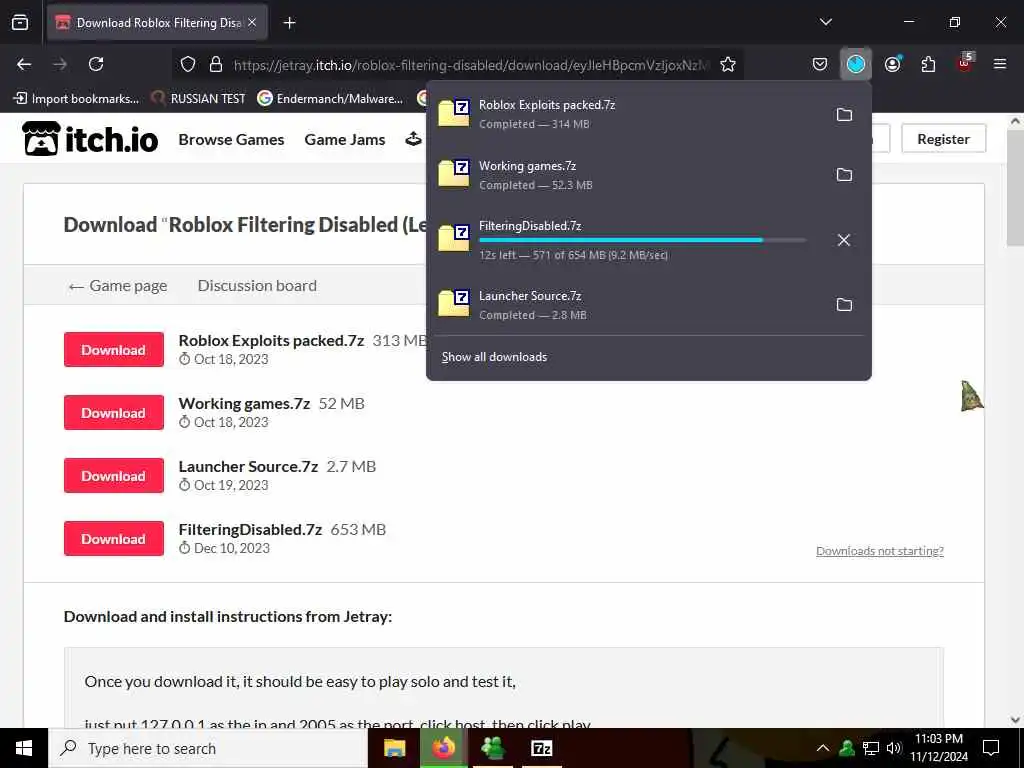Open the Save to Pocket icon
This screenshot has width=1024, height=768.
pyautogui.click(x=820, y=64)
